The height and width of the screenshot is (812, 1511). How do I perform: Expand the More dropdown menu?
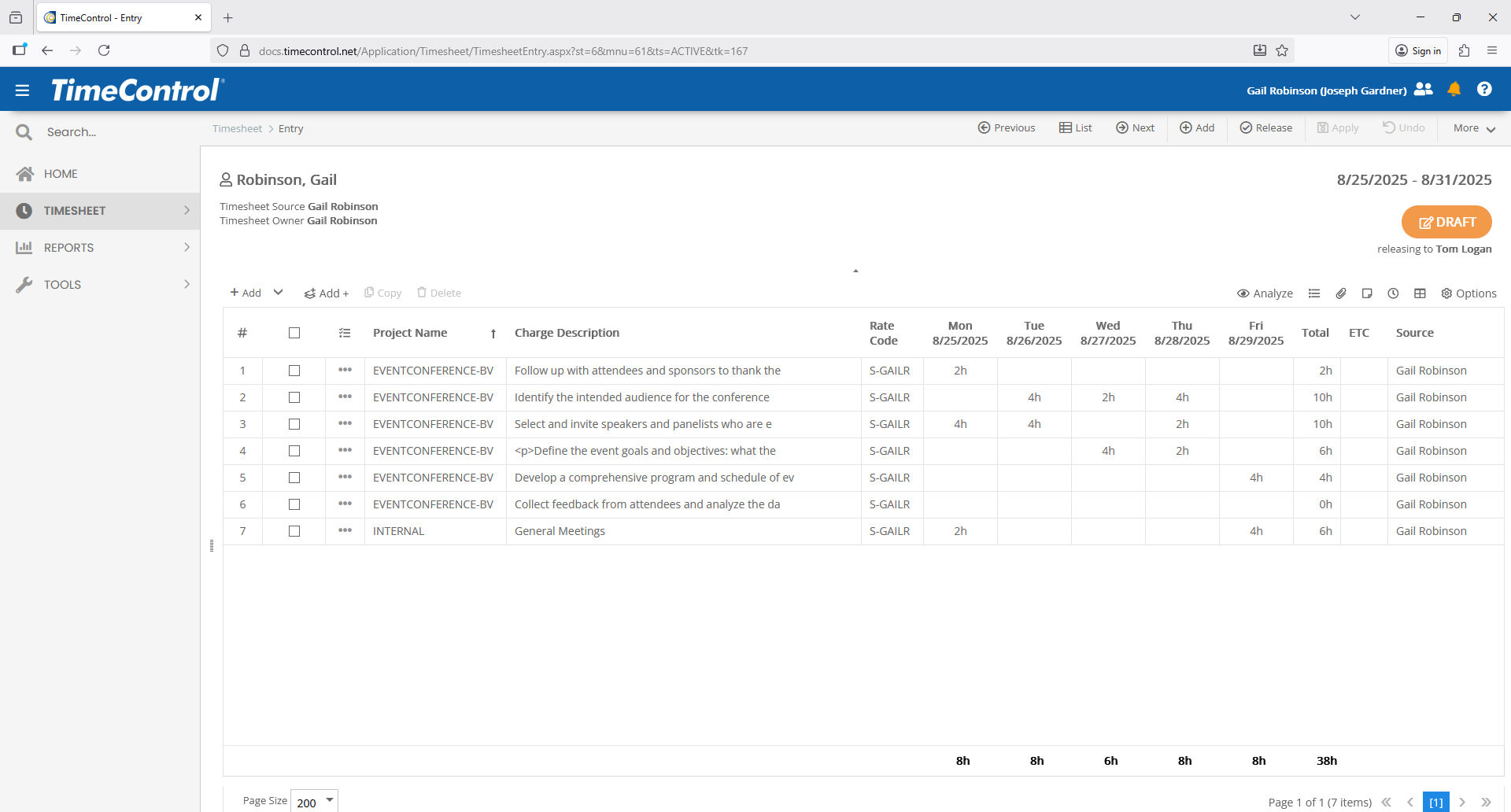pyautogui.click(x=1474, y=128)
